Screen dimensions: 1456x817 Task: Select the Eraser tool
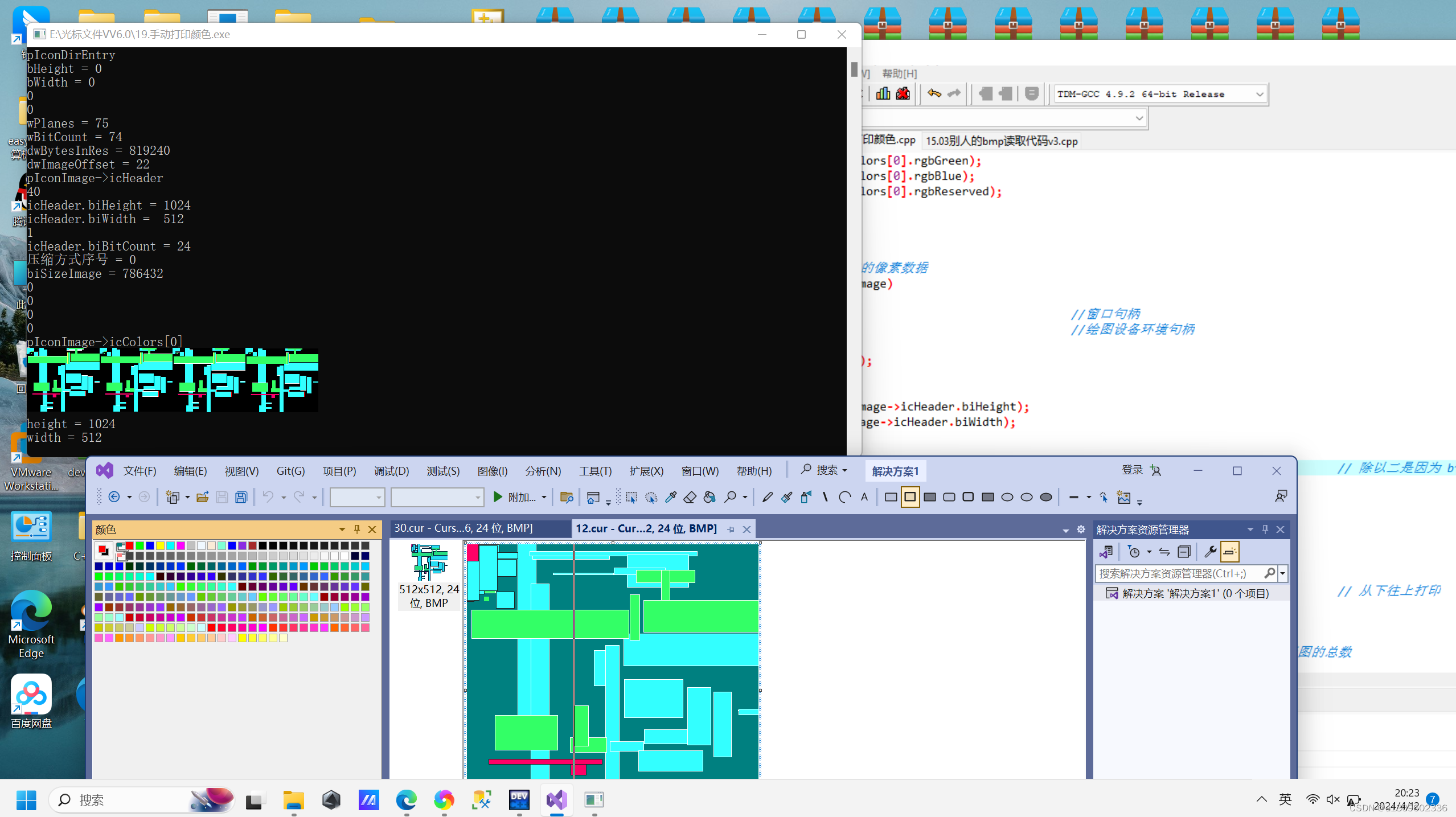(x=690, y=497)
